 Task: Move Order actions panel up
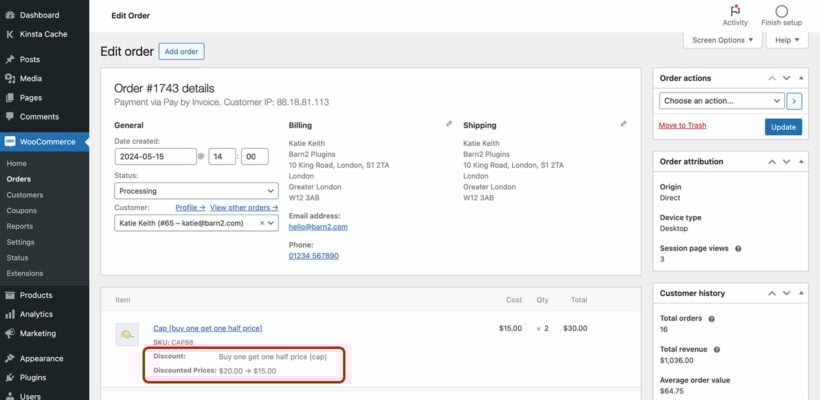pos(772,78)
